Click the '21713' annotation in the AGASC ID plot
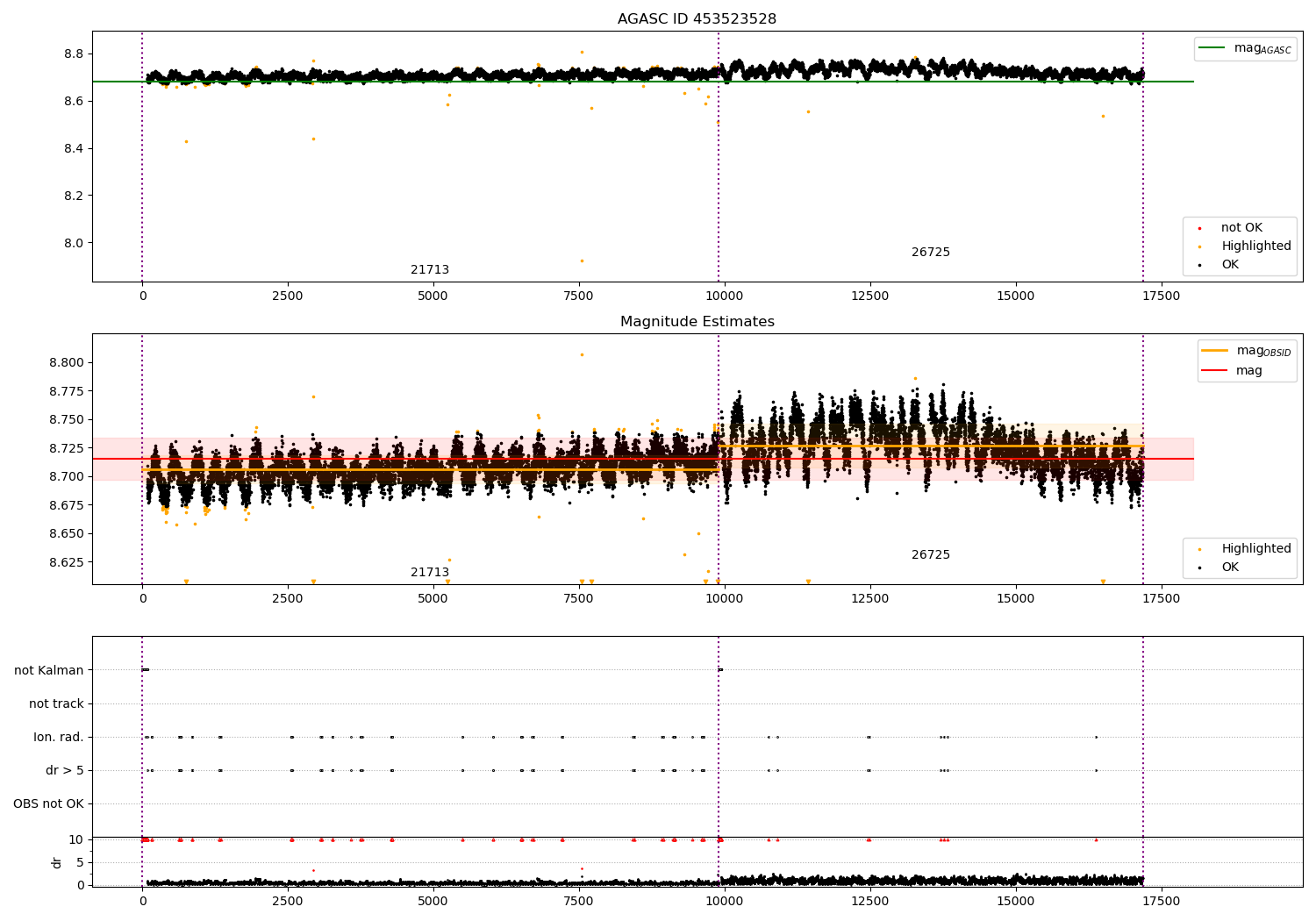This screenshot has width=1316, height=921. coord(430,270)
